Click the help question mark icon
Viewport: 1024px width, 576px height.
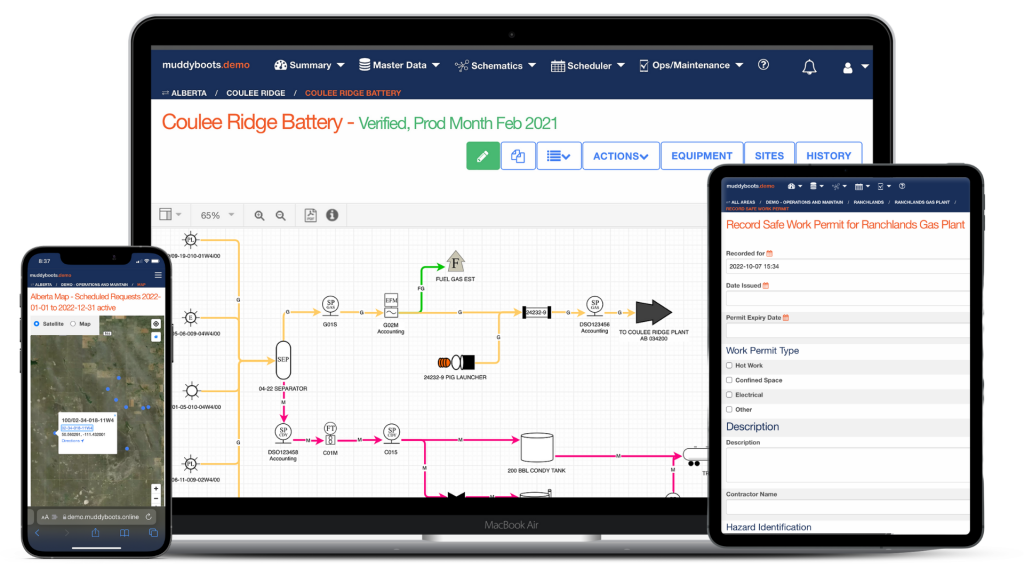(x=763, y=65)
